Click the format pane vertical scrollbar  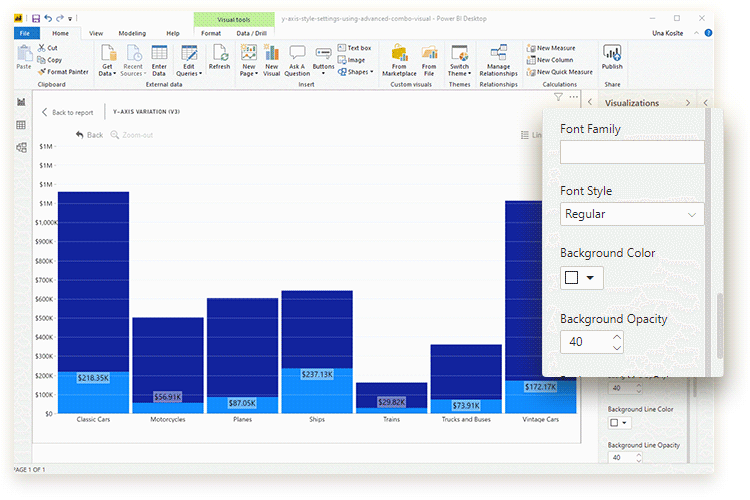(x=720, y=325)
